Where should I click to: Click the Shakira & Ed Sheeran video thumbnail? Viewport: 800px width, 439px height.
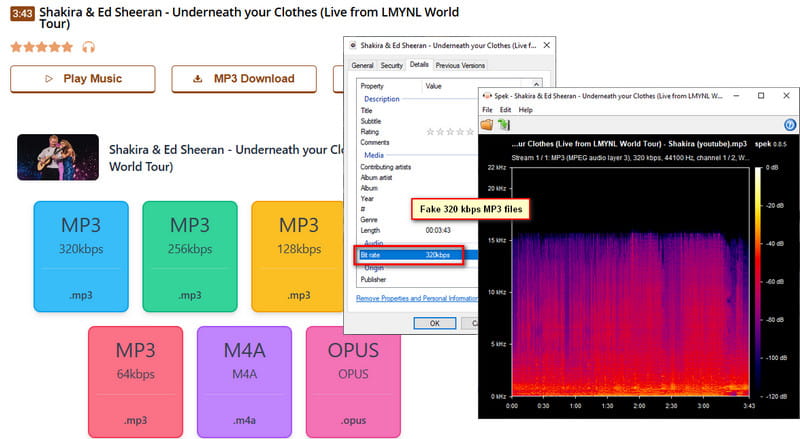(x=58, y=157)
